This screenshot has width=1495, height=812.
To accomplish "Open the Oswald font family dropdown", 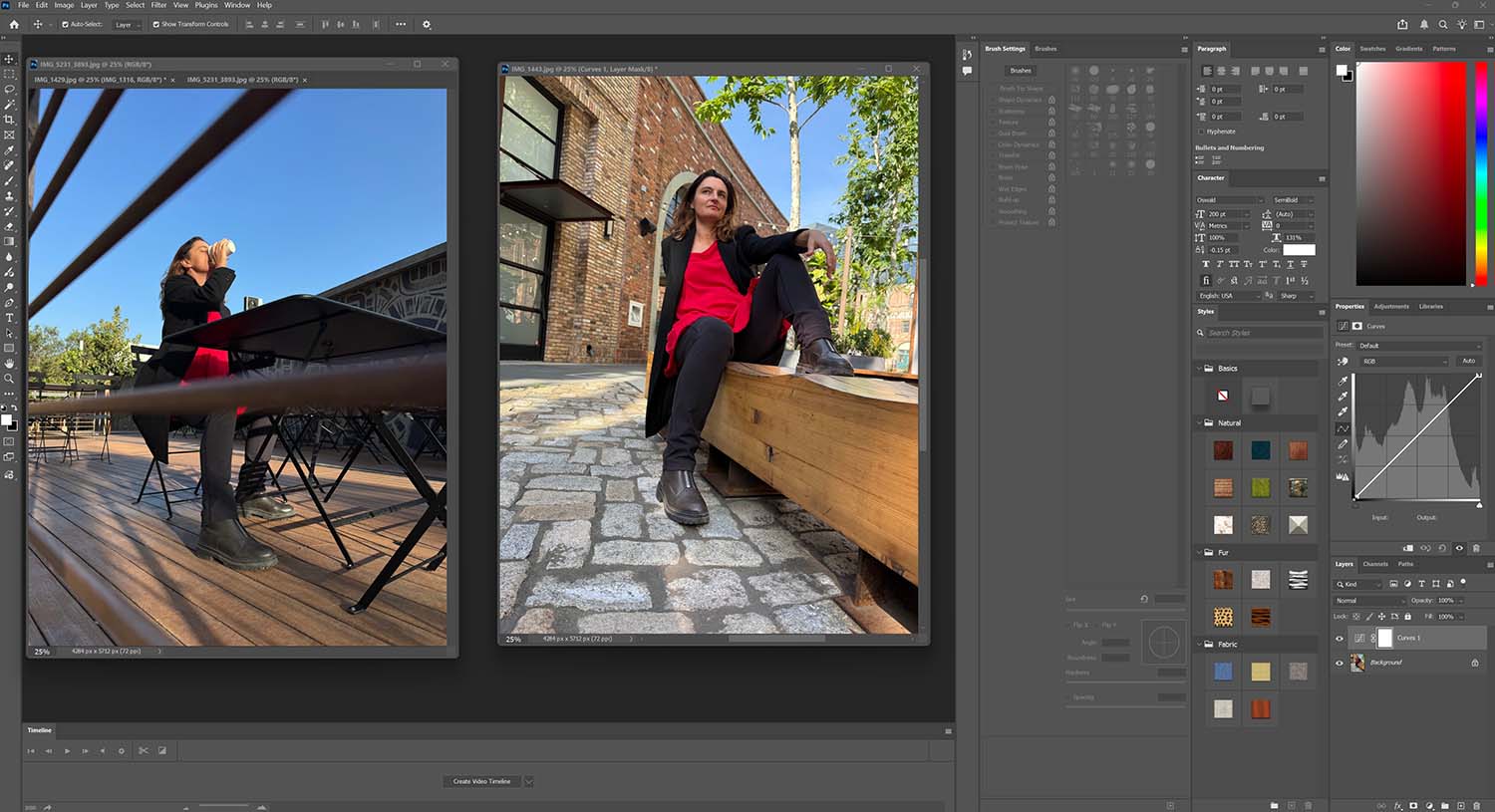I will (1228, 199).
